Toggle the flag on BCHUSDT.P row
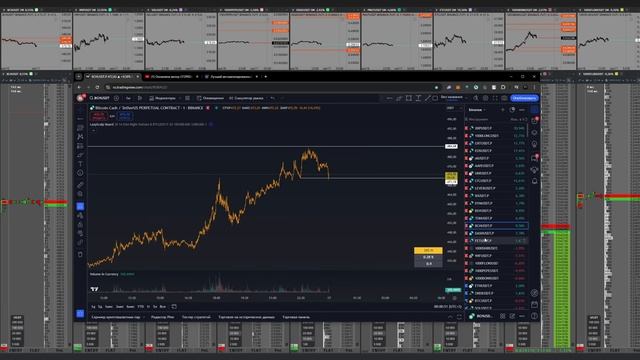This screenshot has height=360, width=640. [467, 226]
